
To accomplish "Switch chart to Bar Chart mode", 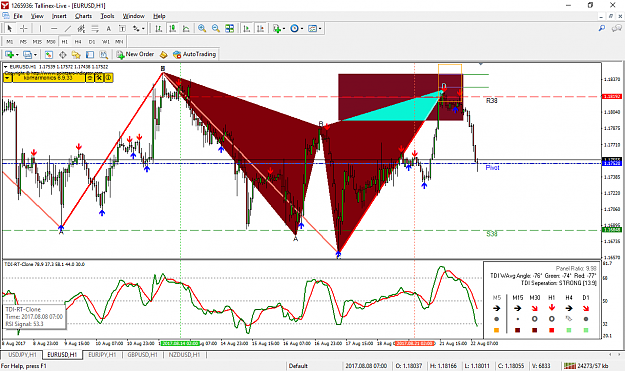I will click(159, 28).
